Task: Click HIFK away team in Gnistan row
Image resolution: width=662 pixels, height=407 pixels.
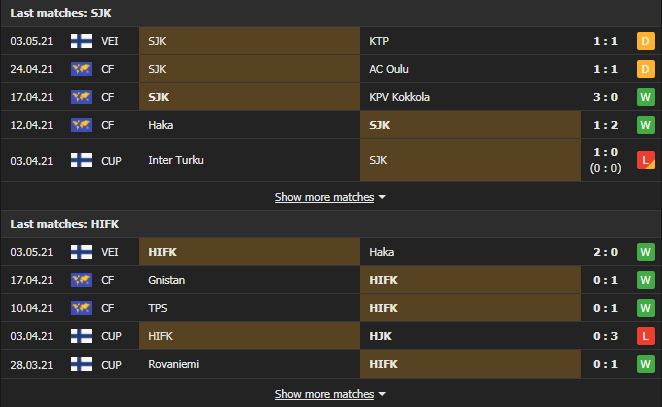Action: point(383,280)
